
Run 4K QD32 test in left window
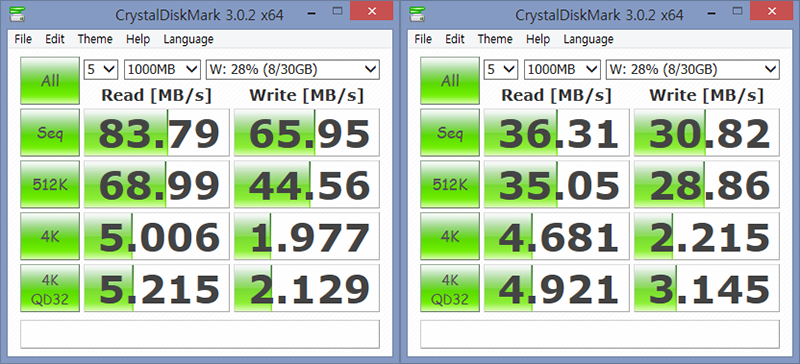pyautogui.click(x=50, y=288)
